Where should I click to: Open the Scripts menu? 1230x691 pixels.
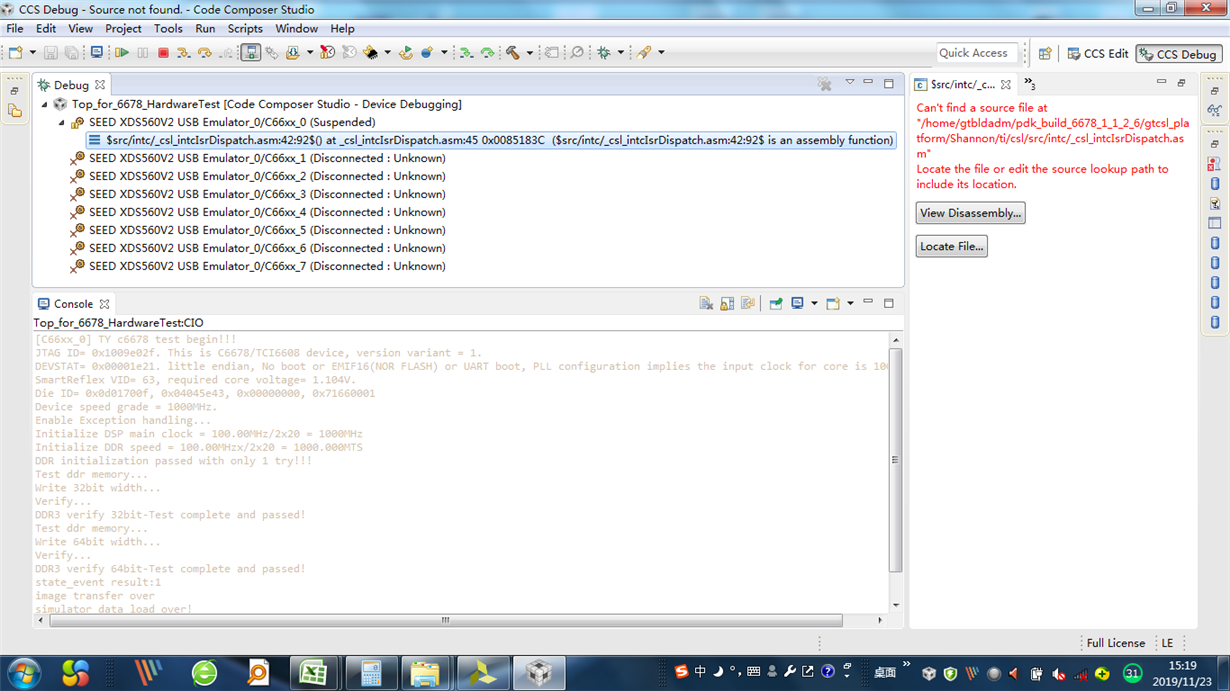[245, 29]
